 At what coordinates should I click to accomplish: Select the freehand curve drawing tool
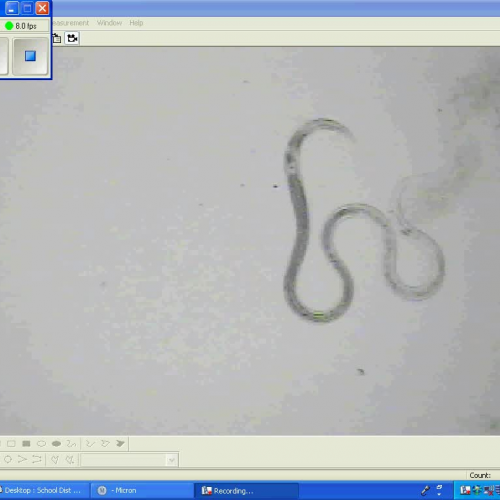[x=71, y=444]
